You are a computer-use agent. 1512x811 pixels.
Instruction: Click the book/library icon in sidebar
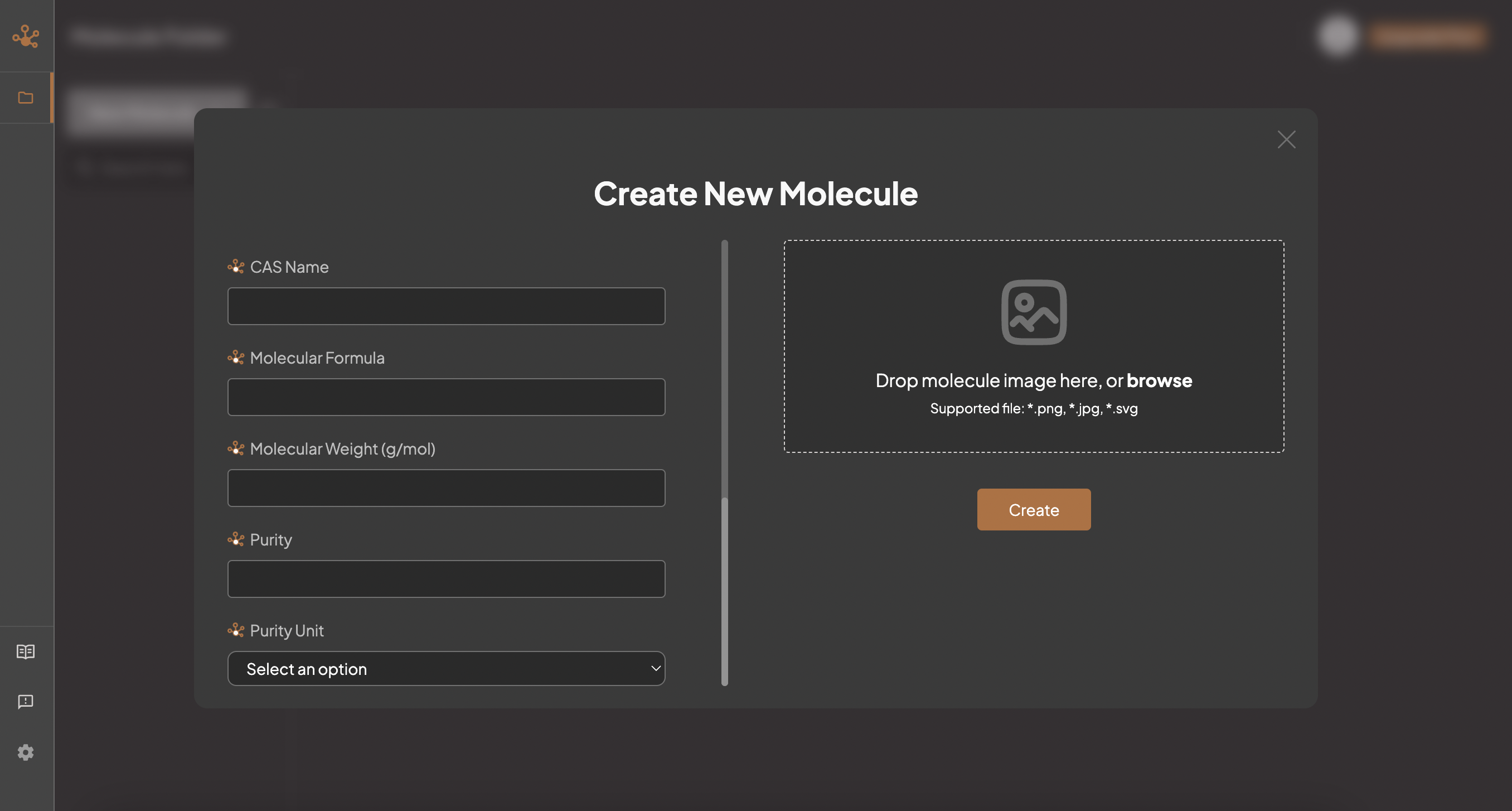pyautogui.click(x=27, y=652)
